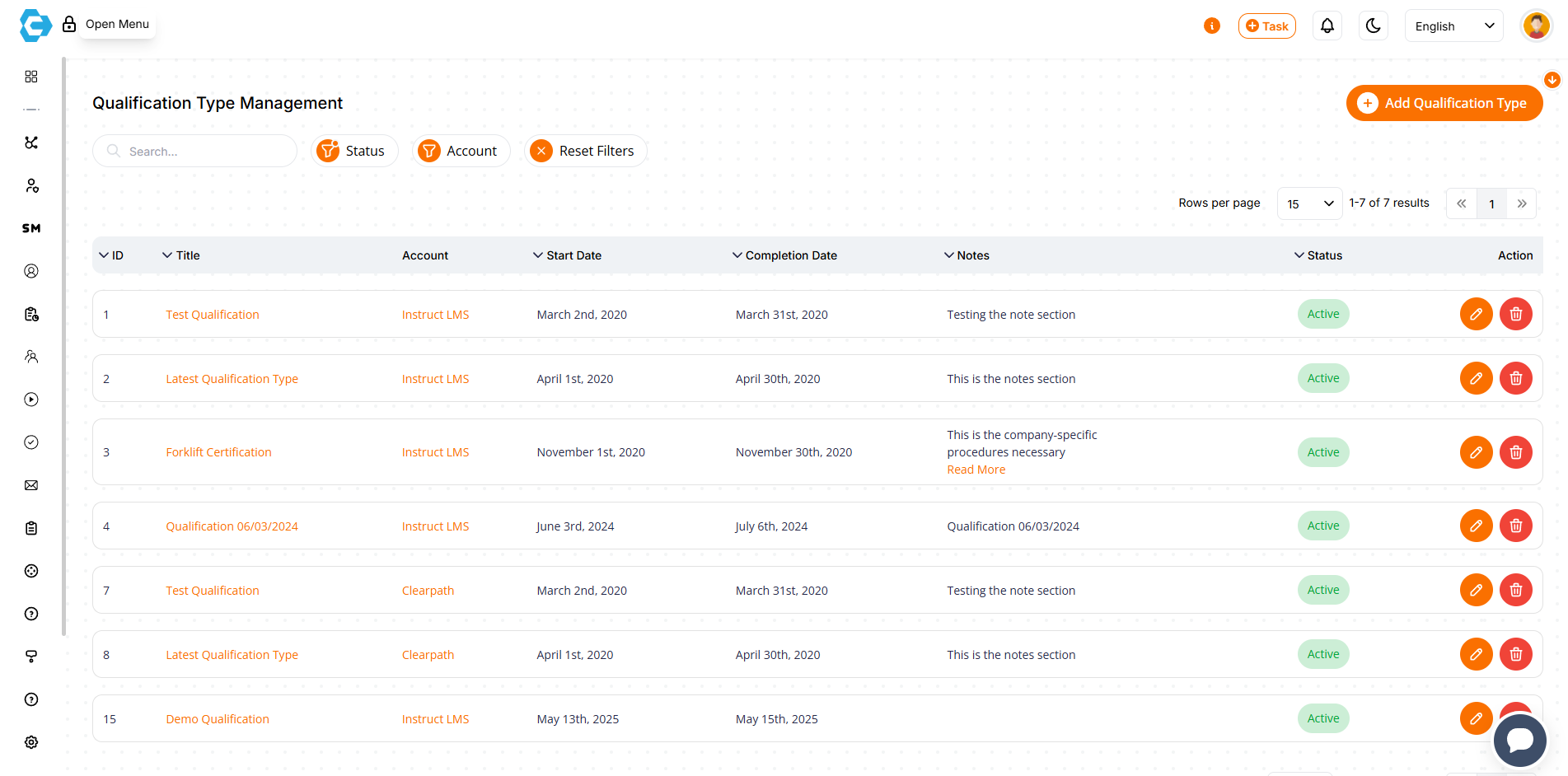Open the Status filter

(354, 151)
